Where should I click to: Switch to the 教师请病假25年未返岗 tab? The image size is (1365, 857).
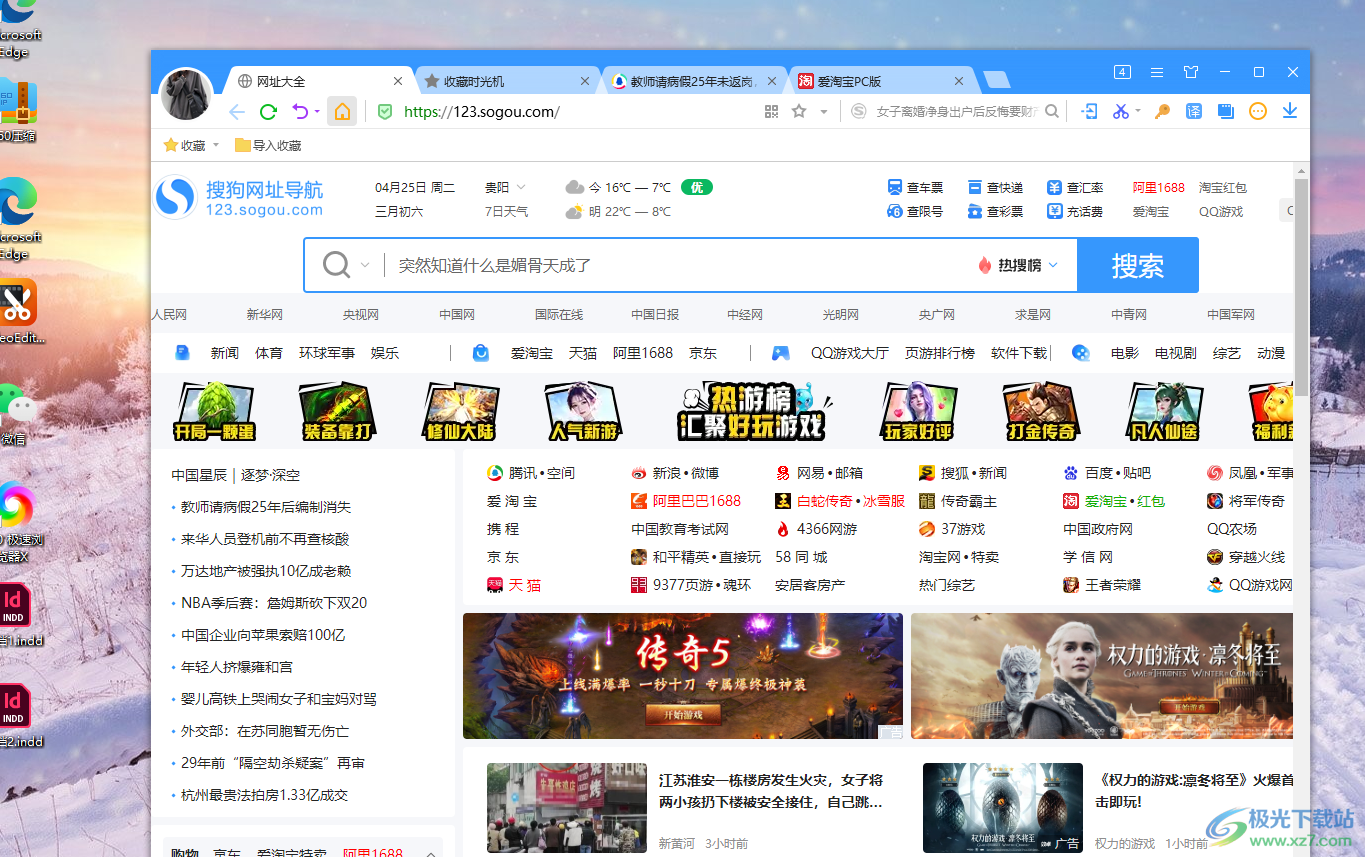pos(692,81)
